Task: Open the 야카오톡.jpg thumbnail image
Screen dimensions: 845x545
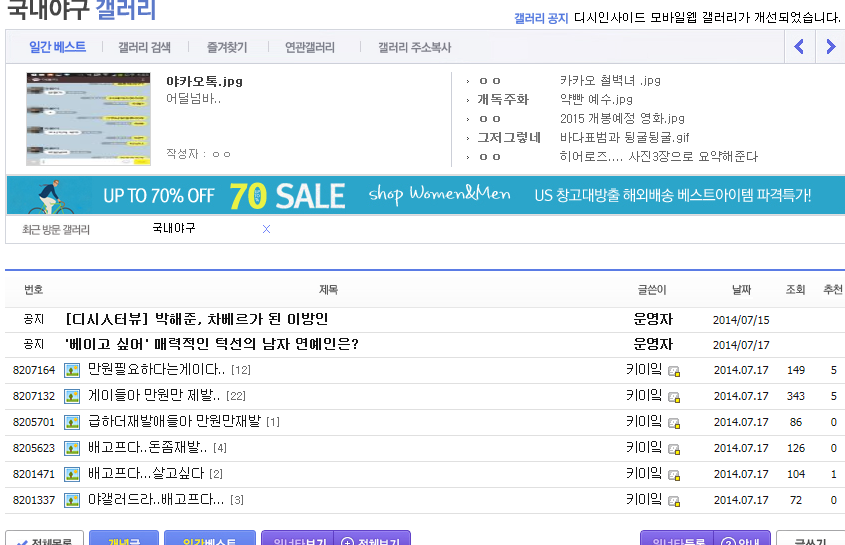Action: pos(88,119)
